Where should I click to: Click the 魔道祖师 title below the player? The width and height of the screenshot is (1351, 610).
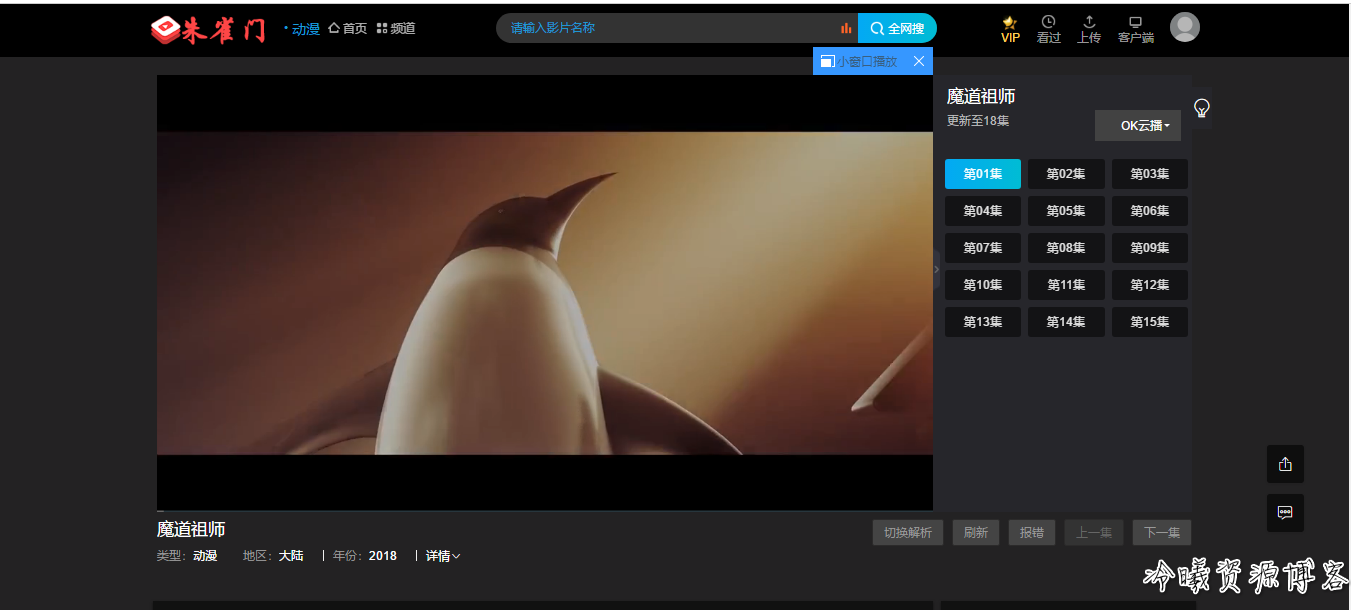click(x=191, y=530)
